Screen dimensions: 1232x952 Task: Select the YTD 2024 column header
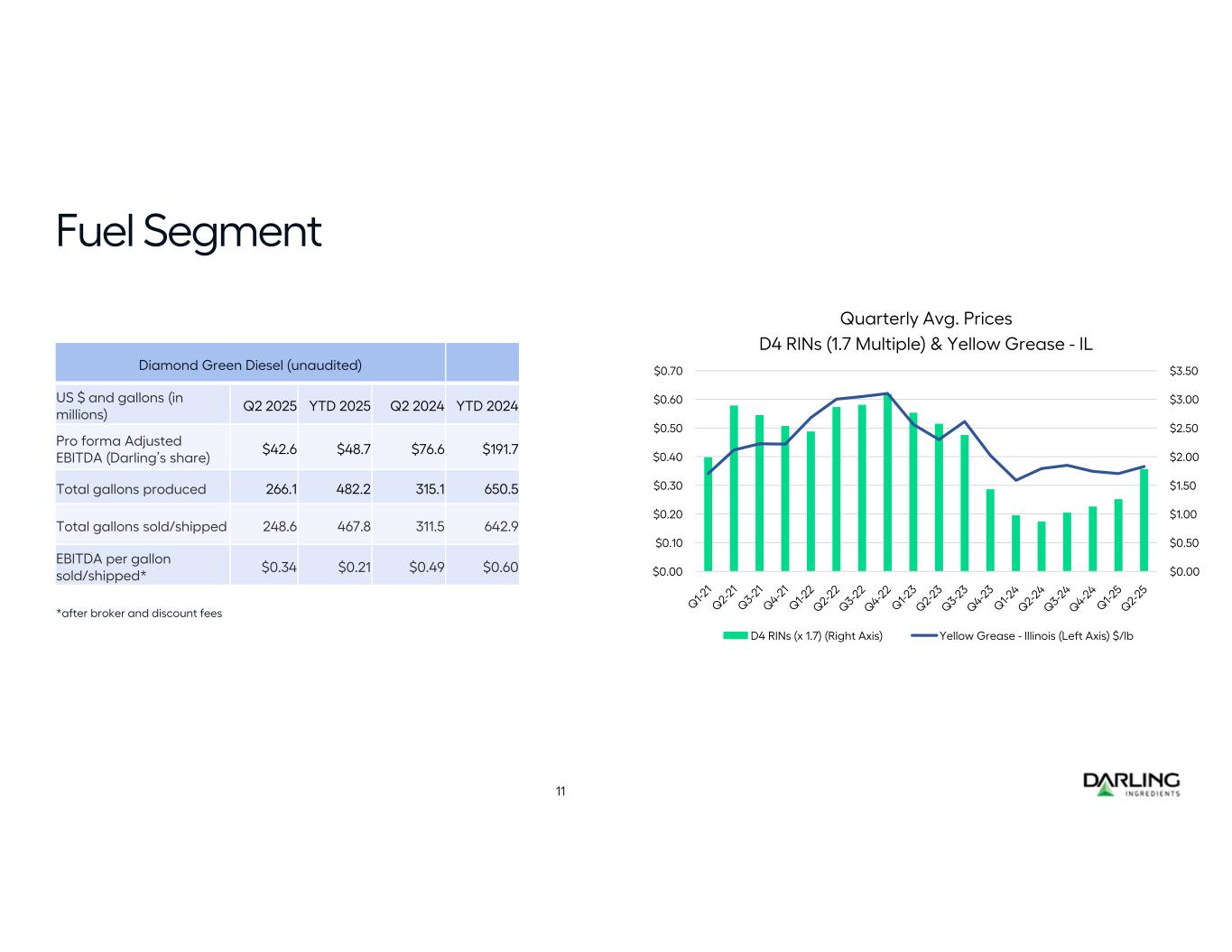pos(486,406)
